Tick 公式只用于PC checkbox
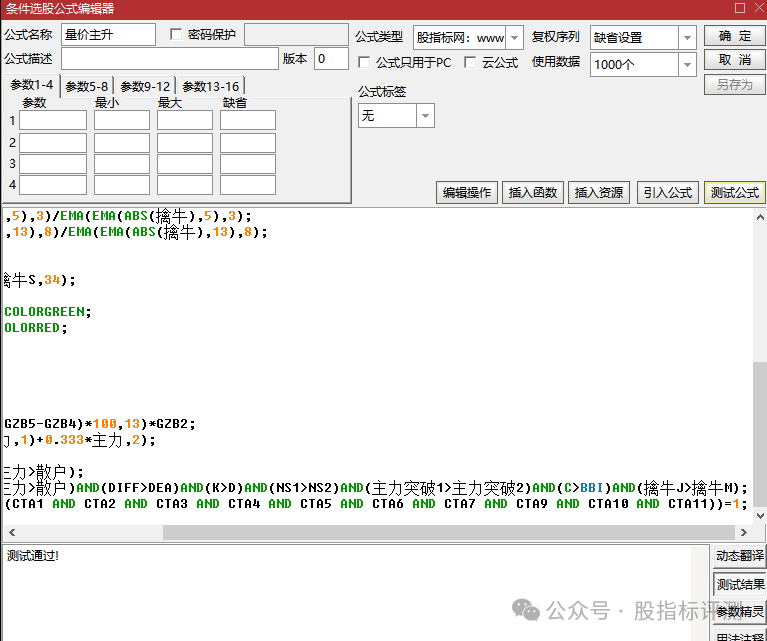Viewport: 767px width, 641px height. click(x=364, y=62)
